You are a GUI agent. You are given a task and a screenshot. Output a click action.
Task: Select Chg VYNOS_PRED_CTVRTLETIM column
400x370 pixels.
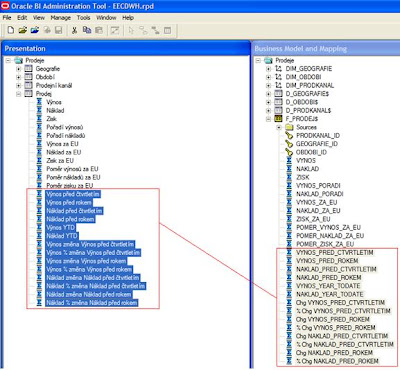click(340, 303)
